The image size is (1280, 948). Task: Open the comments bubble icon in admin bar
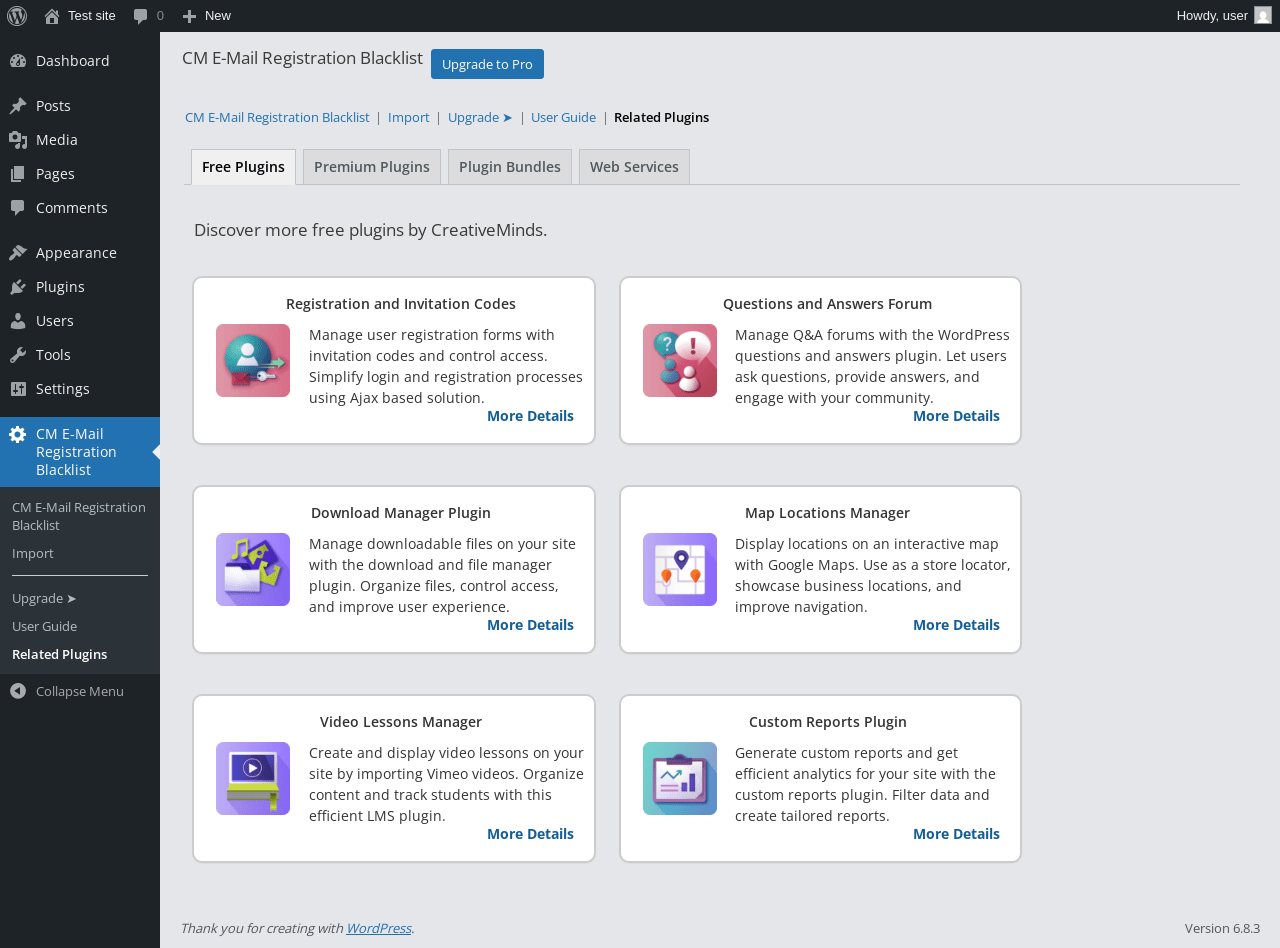[x=141, y=16]
